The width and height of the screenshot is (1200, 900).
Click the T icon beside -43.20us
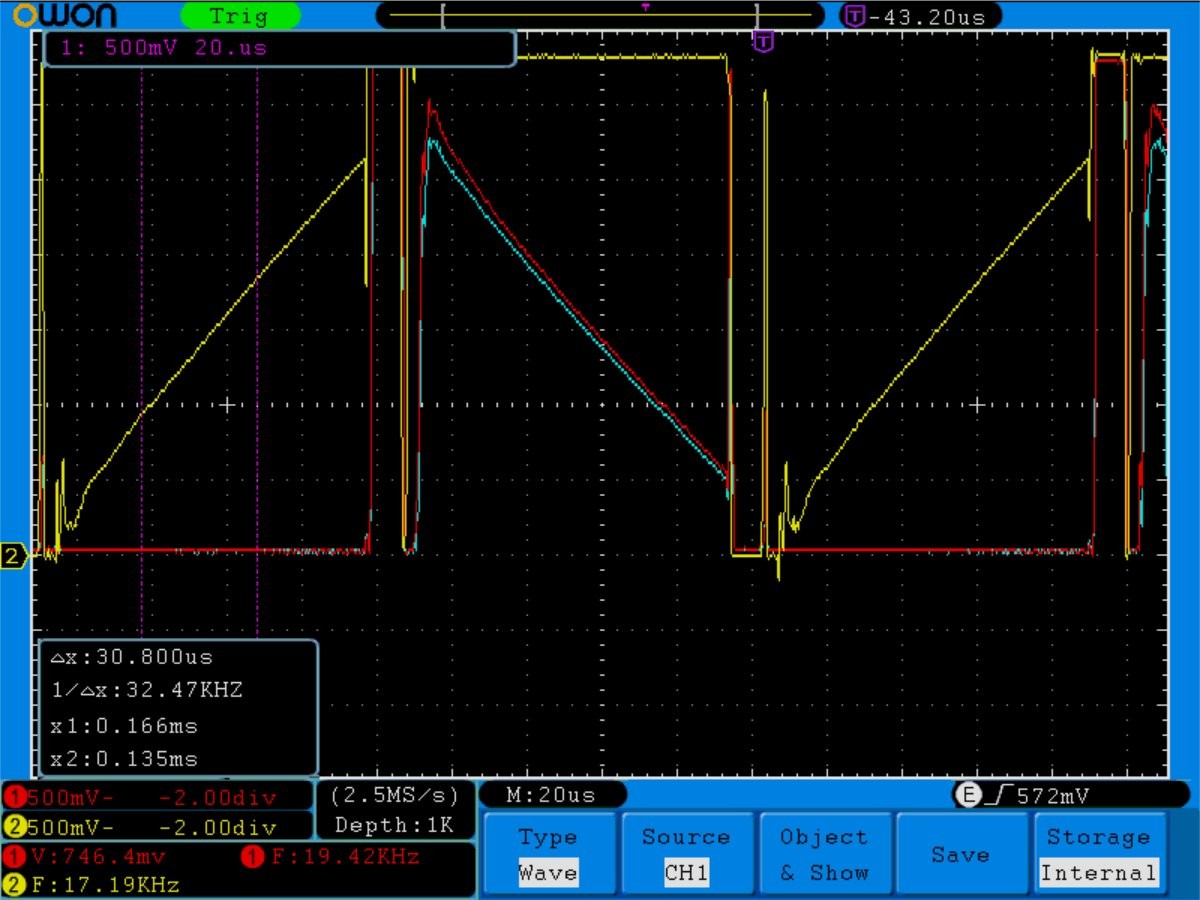855,16
